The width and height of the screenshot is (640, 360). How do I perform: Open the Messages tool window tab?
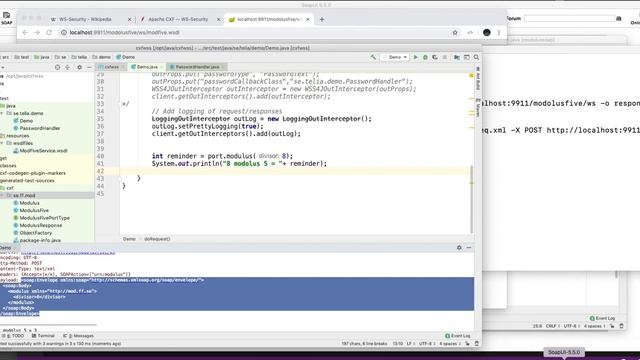pyautogui.click(x=78, y=336)
